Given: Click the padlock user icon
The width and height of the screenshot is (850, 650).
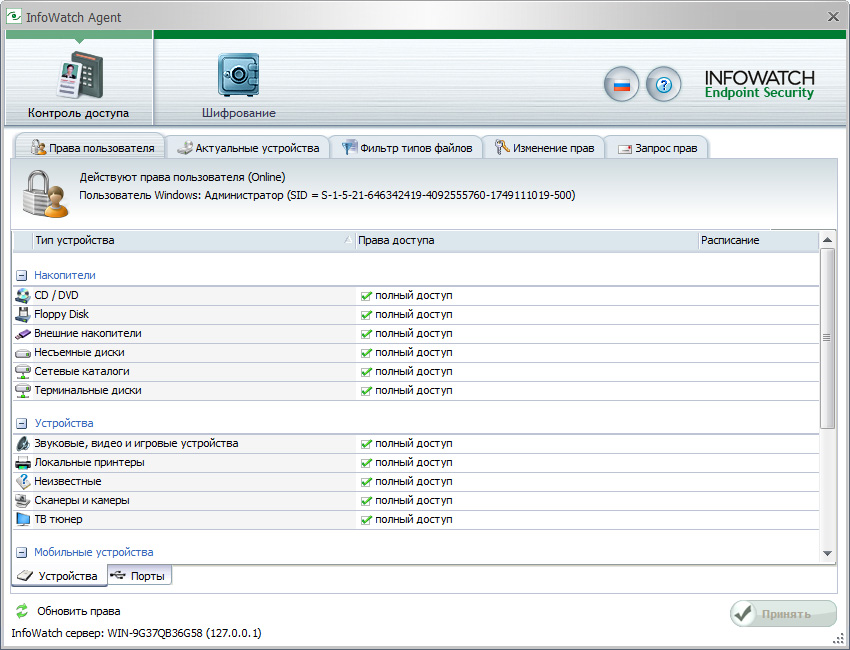Looking at the screenshot, I should [46, 194].
